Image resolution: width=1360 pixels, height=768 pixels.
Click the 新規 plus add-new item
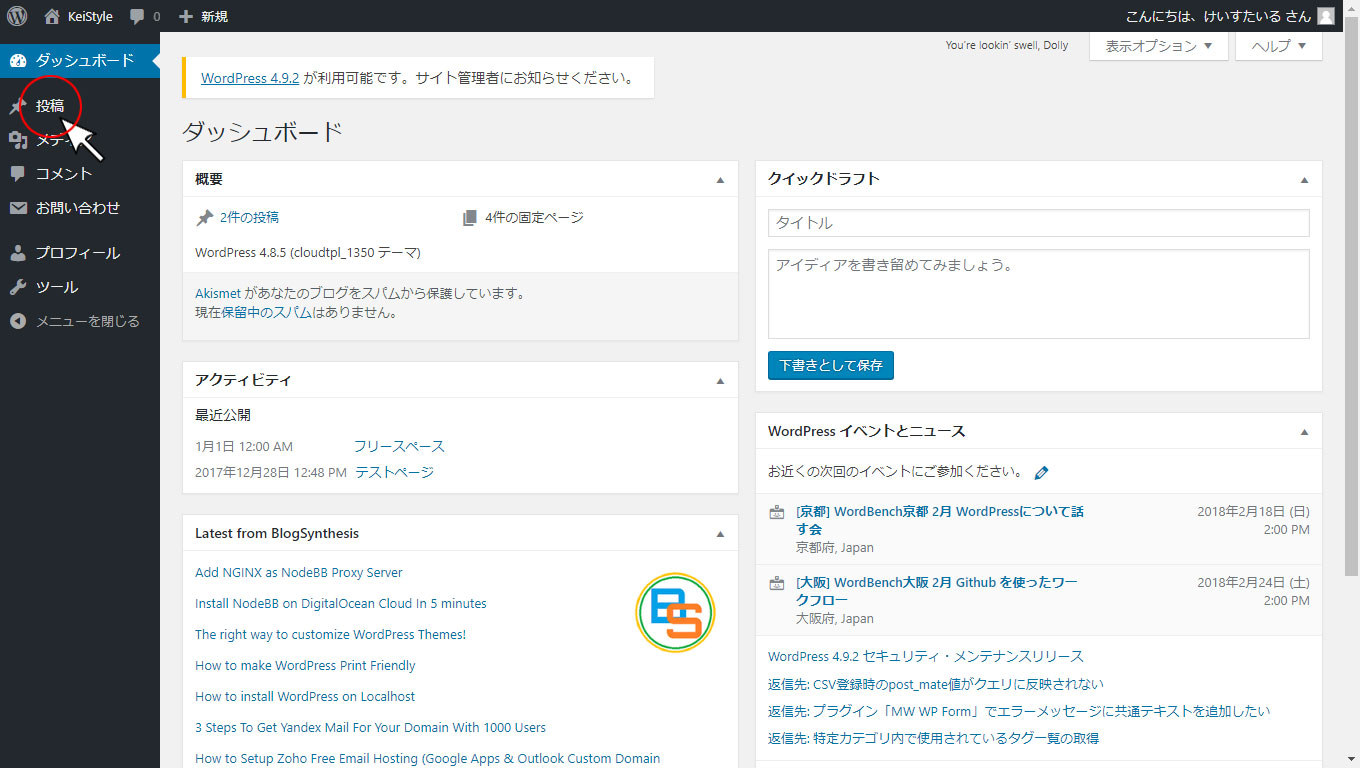203,16
